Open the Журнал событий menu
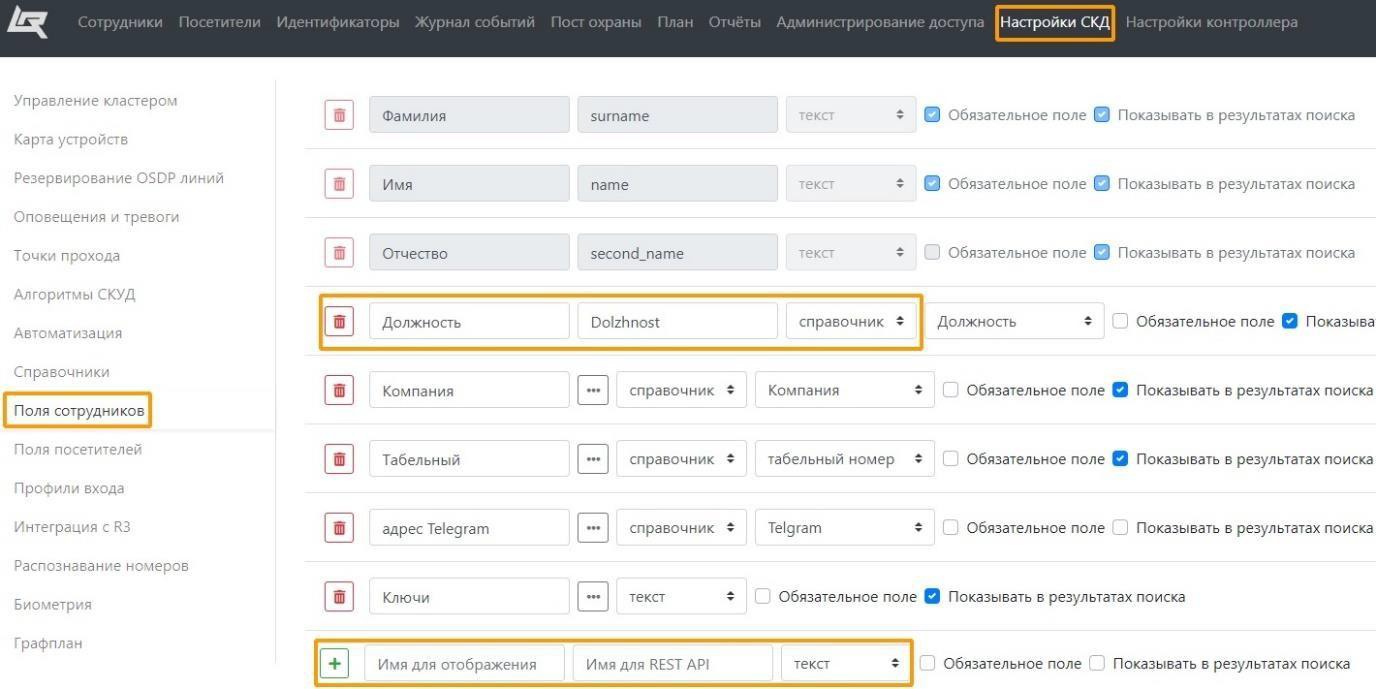 click(x=475, y=22)
